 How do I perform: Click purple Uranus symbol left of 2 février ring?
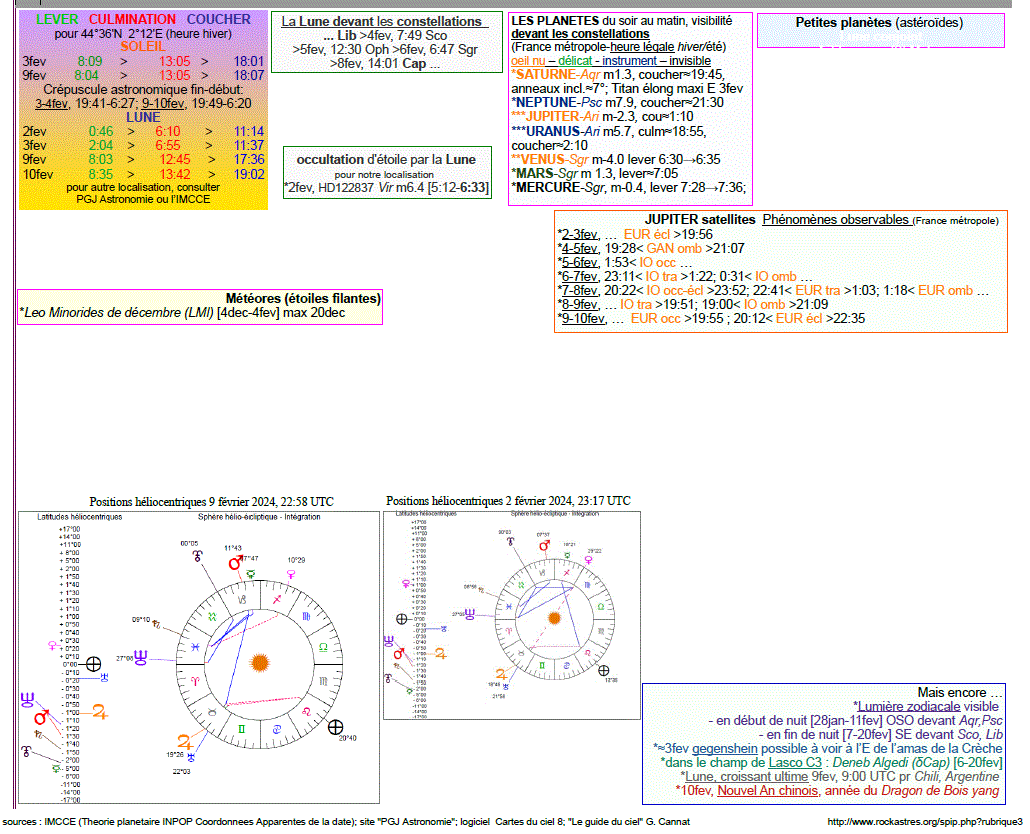click(x=470, y=615)
